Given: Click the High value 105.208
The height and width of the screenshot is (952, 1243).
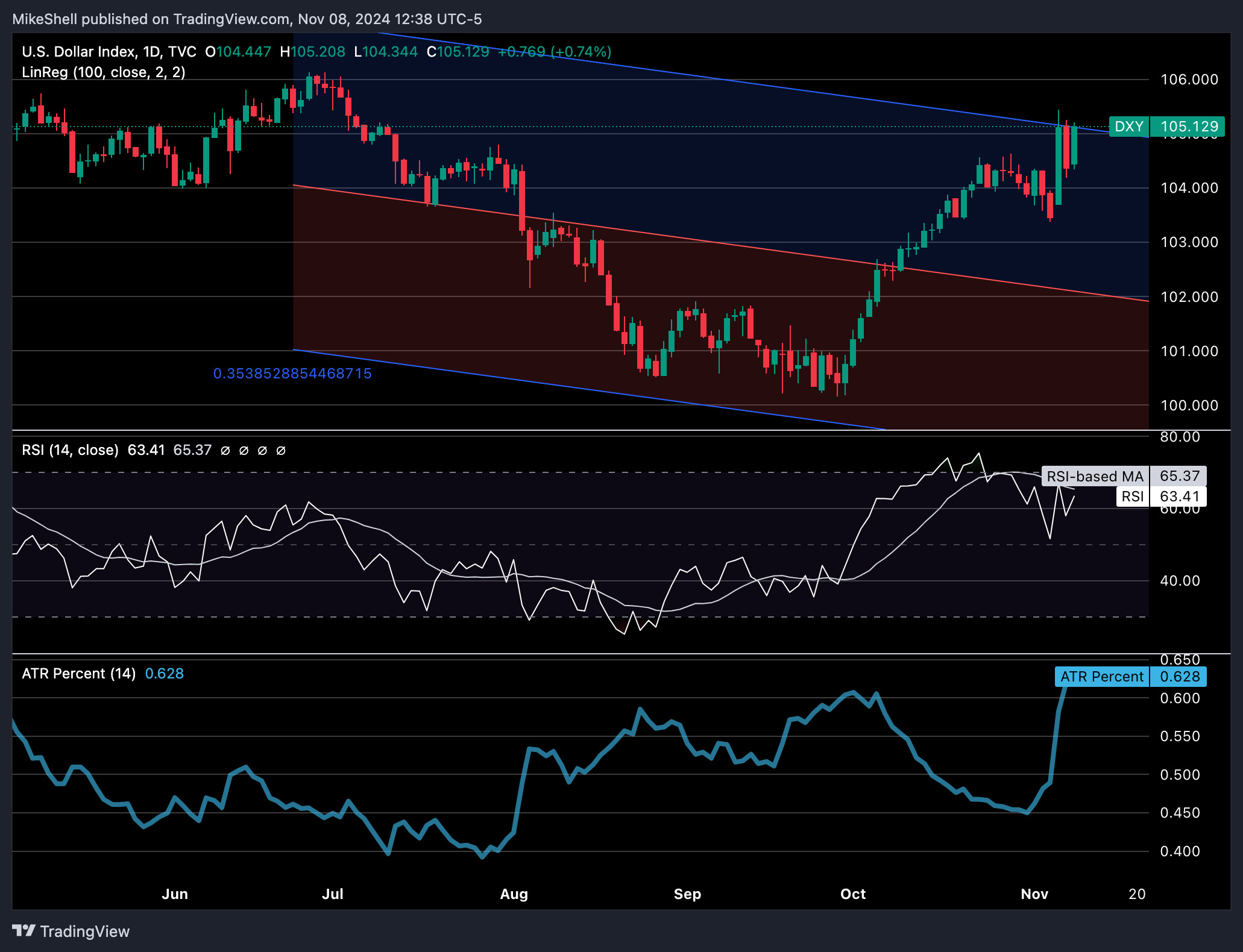Looking at the screenshot, I should pos(318,52).
